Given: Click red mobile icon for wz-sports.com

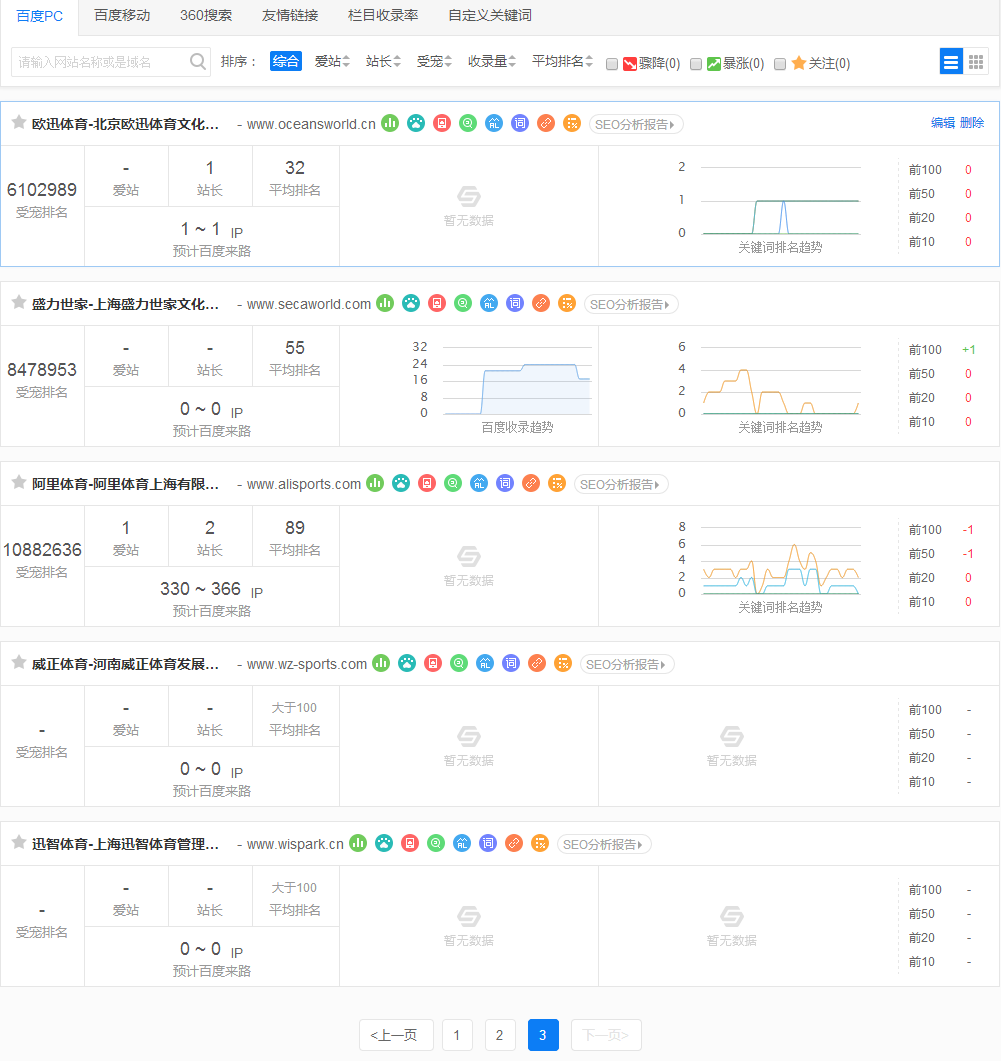Looking at the screenshot, I should [433, 663].
